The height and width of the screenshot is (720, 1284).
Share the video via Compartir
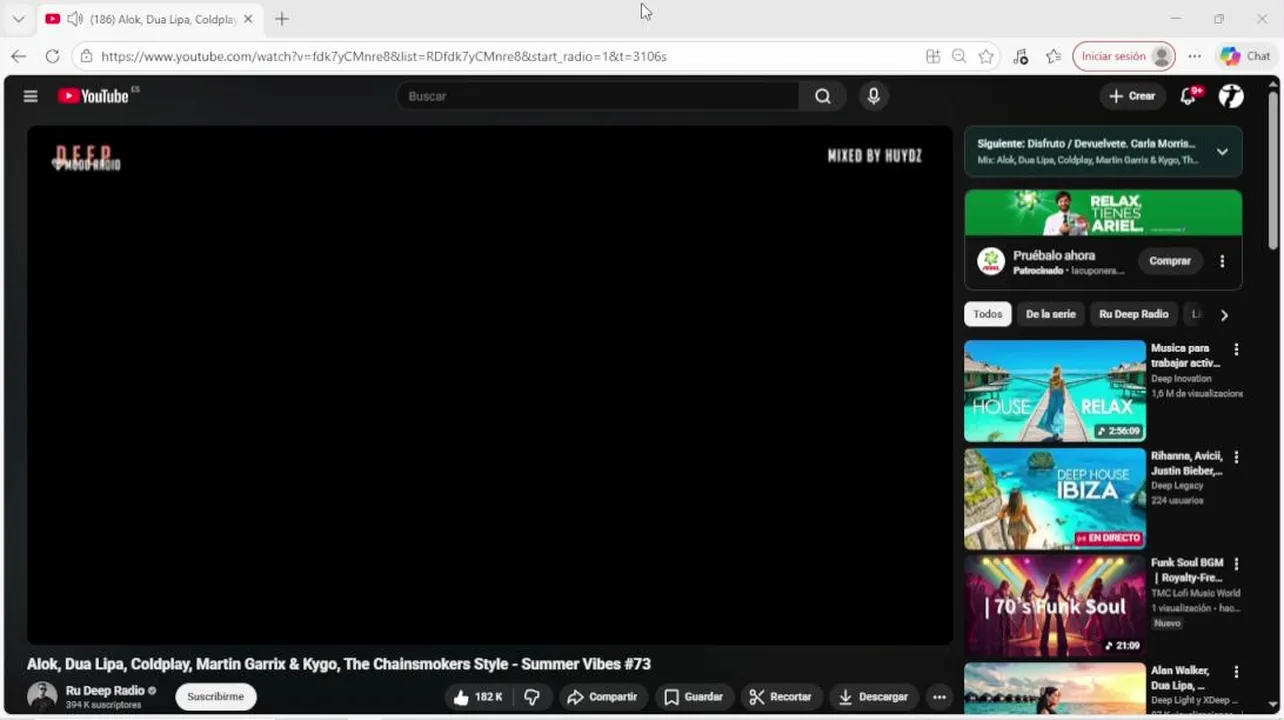[x=602, y=697]
